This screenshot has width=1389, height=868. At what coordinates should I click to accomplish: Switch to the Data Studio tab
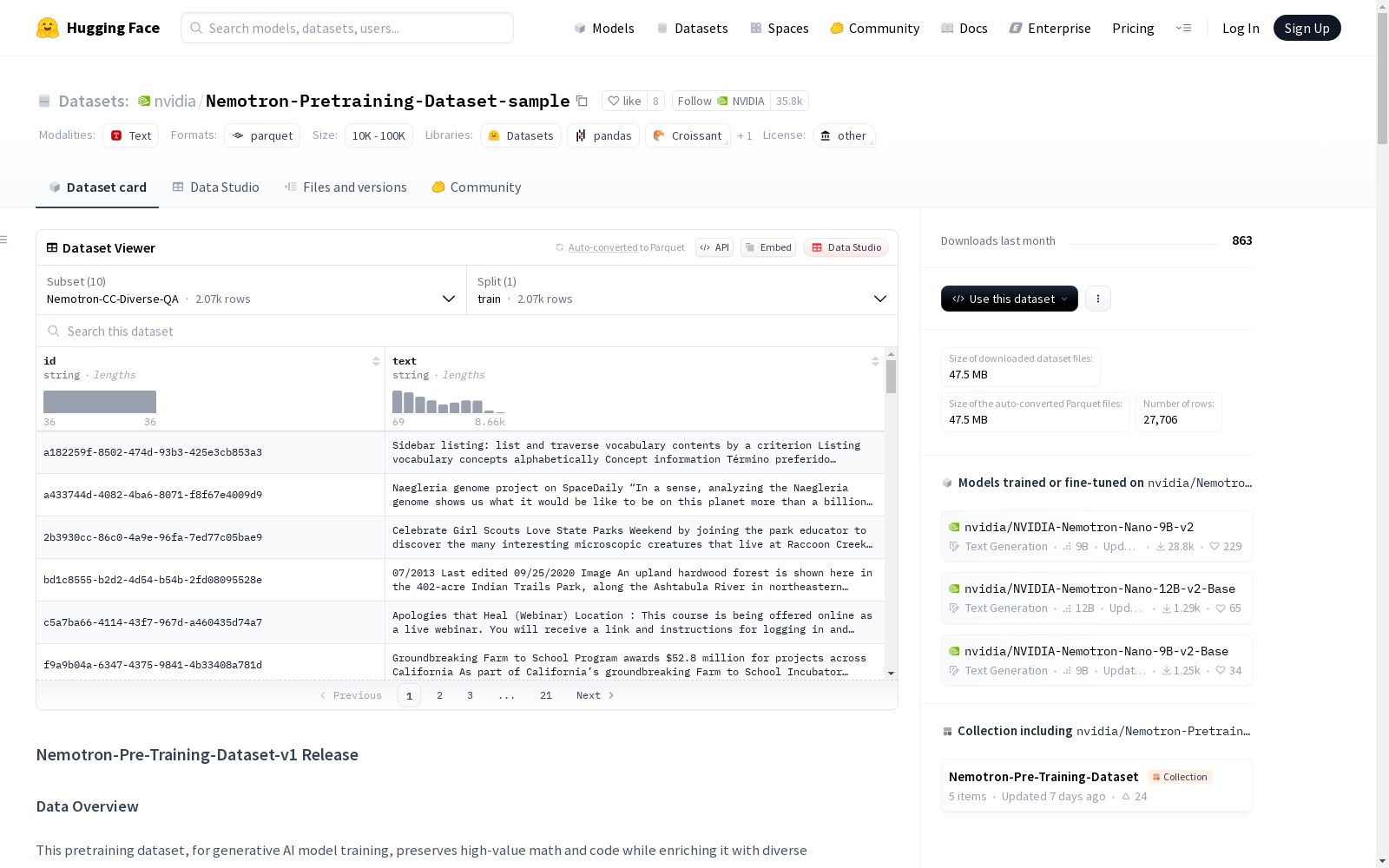click(x=216, y=187)
